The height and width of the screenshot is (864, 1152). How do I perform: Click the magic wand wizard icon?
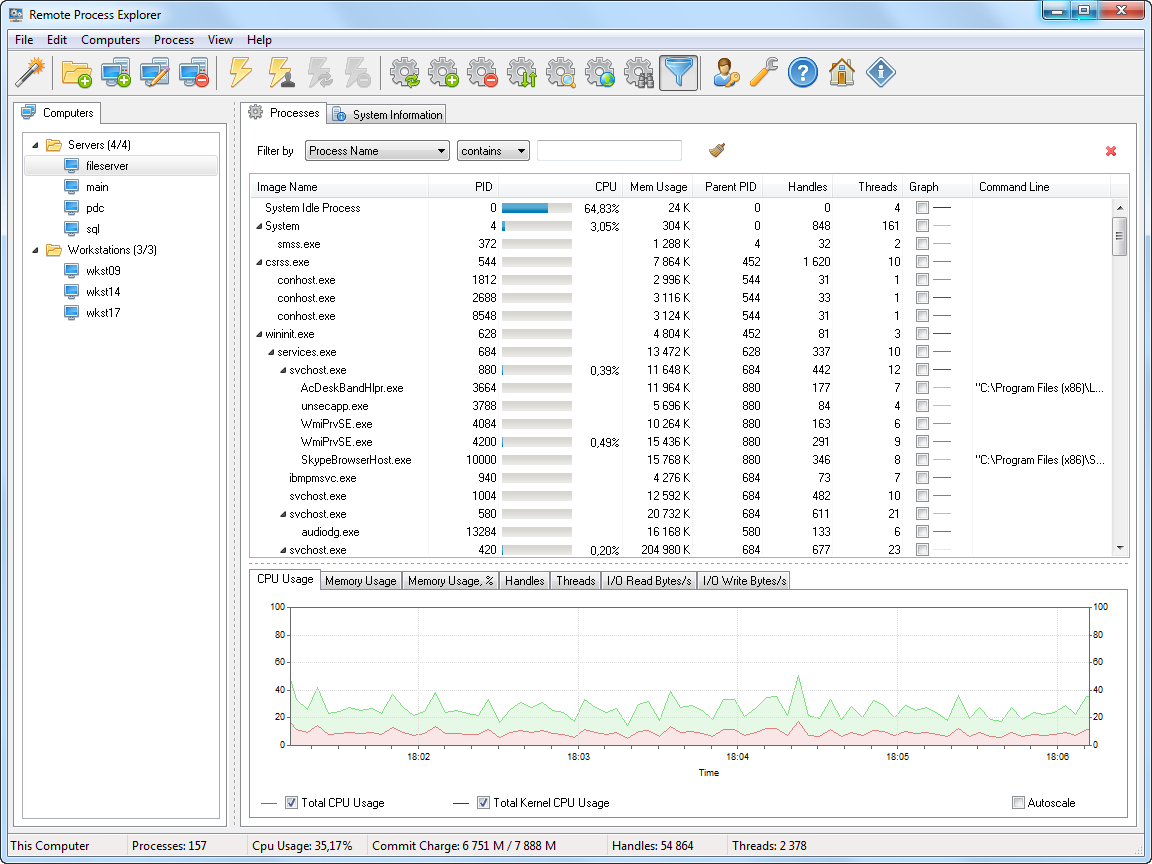tap(31, 72)
